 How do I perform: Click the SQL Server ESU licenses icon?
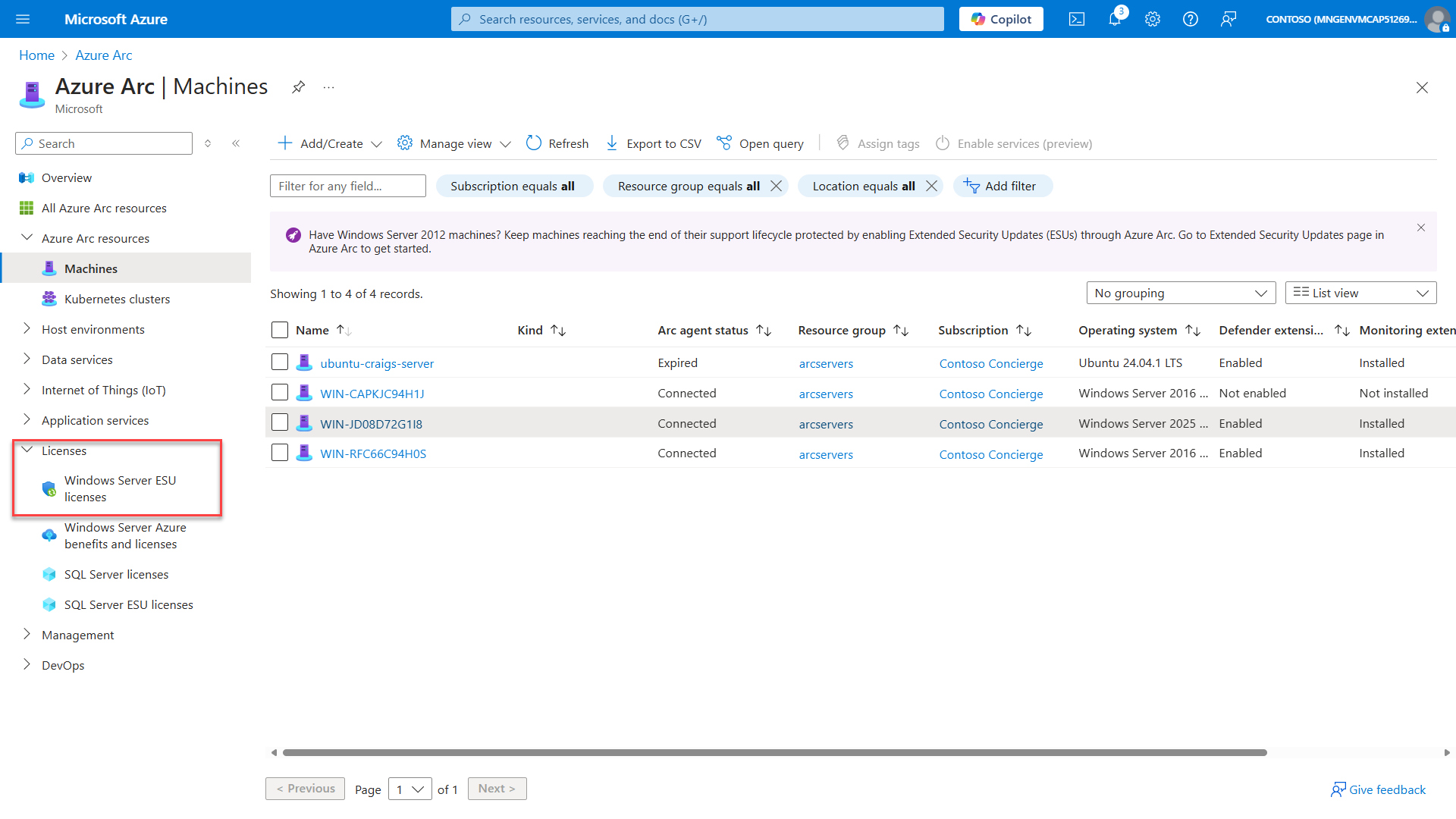click(x=47, y=604)
